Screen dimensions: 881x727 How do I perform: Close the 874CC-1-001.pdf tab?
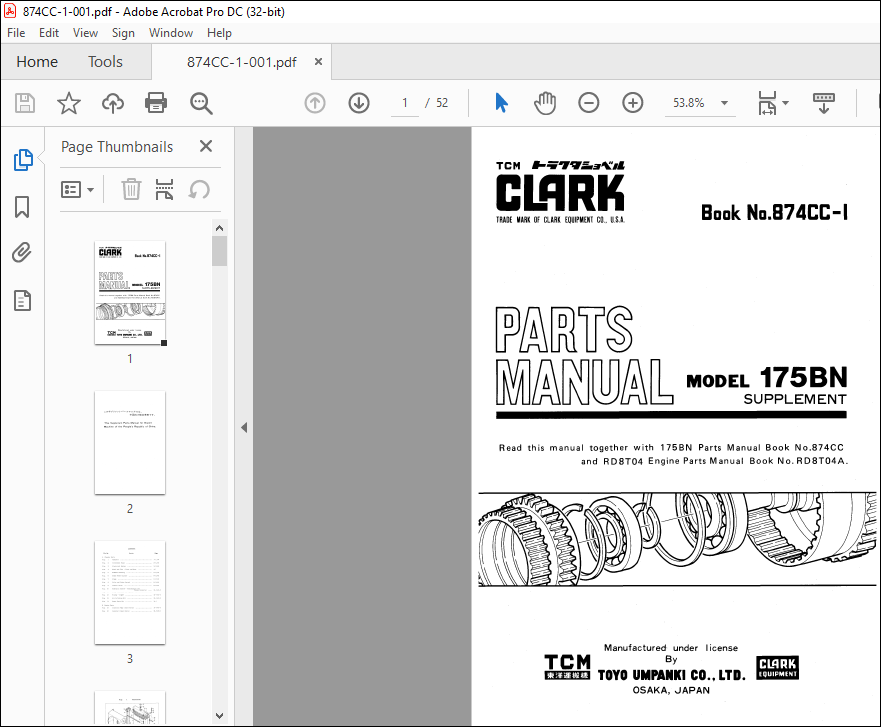[318, 62]
